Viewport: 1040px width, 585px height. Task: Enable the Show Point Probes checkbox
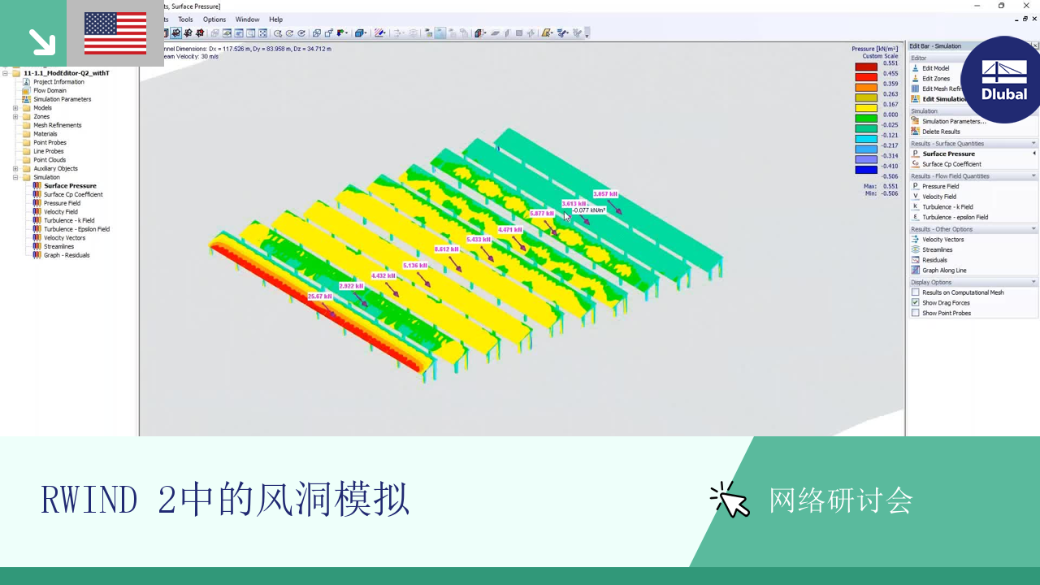915,313
